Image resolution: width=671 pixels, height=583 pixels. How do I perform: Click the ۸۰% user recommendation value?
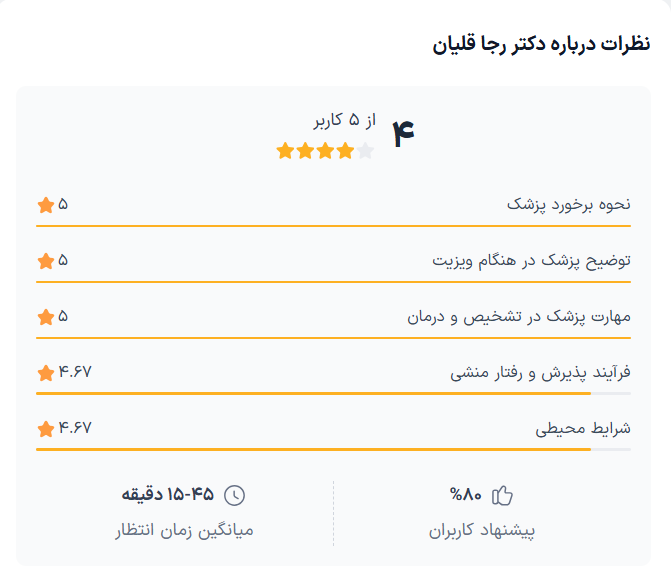click(466, 495)
